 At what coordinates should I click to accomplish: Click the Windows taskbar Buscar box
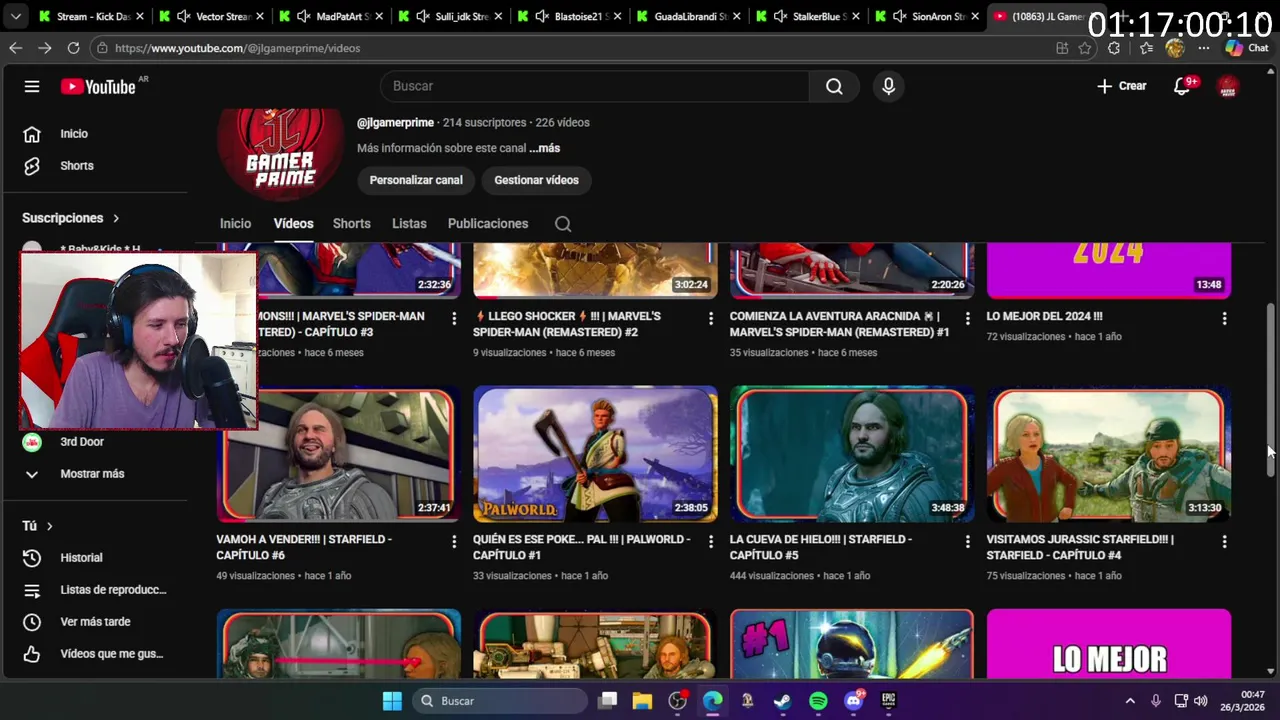click(499, 701)
